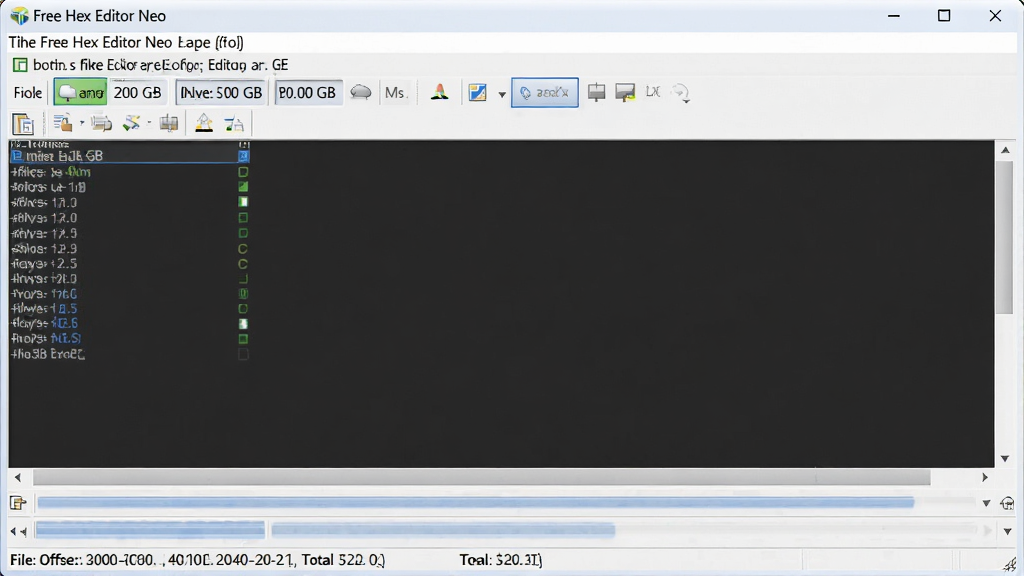Click the icon left of blue progress bar
This screenshot has width=1024, height=576.
(x=18, y=503)
